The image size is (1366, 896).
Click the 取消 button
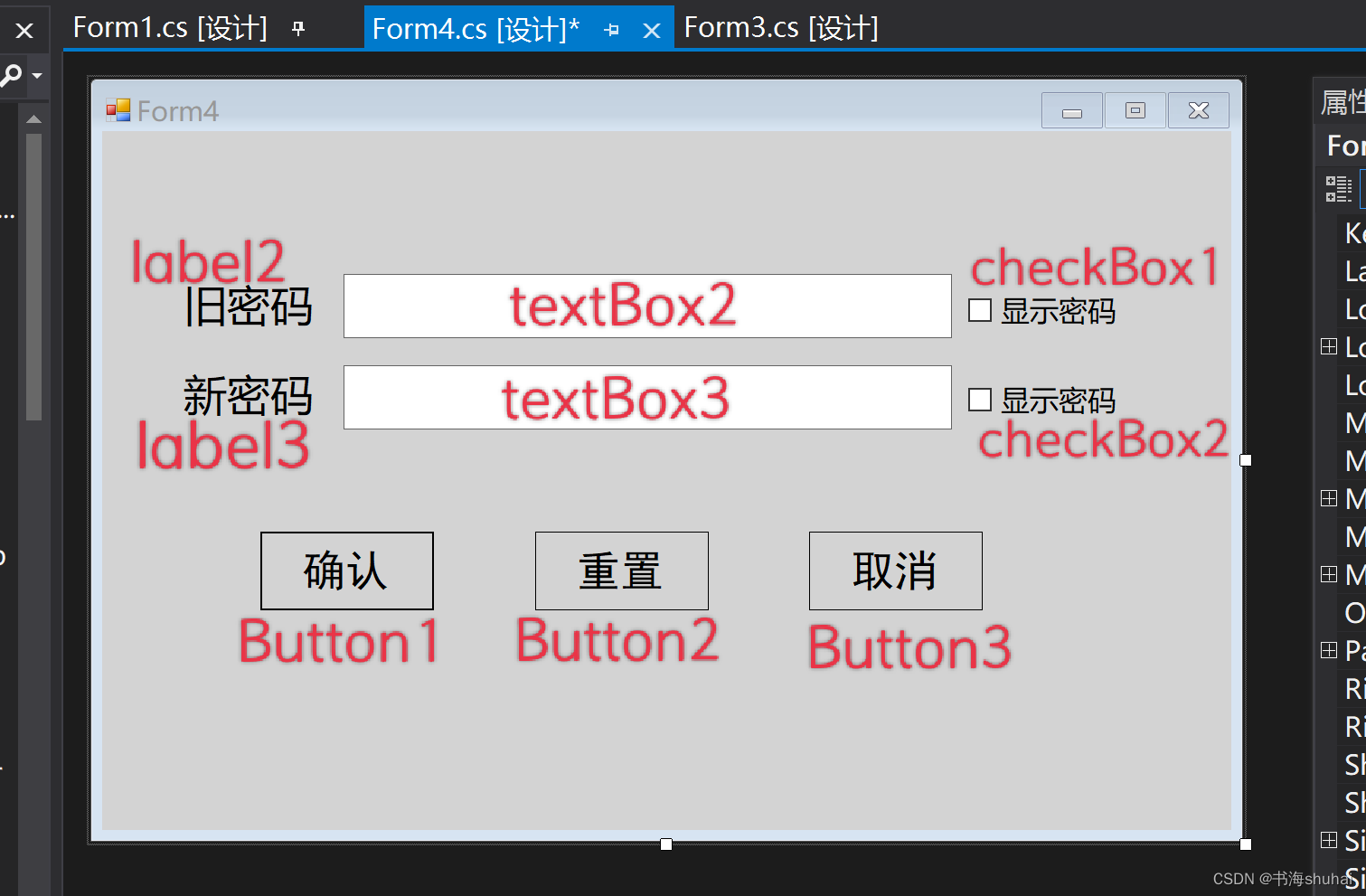pos(896,571)
